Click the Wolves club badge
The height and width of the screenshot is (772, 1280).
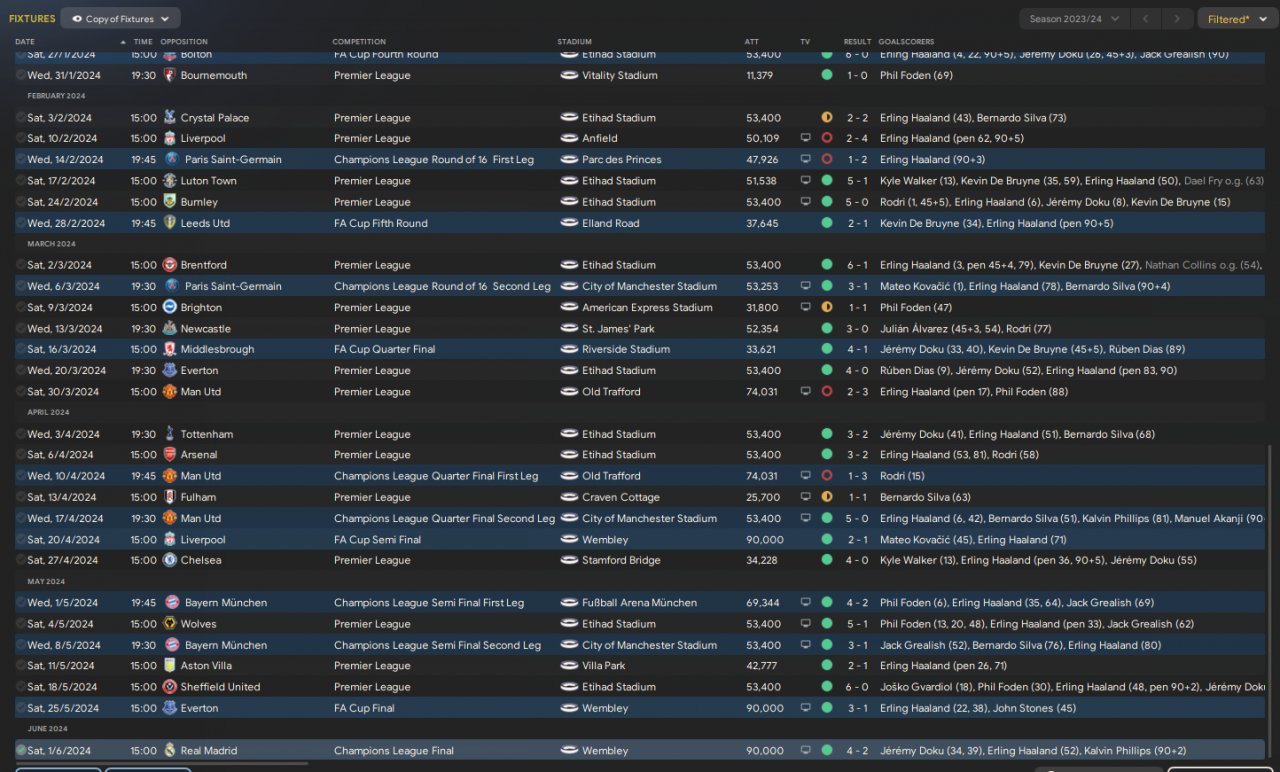tap(169, 624)
